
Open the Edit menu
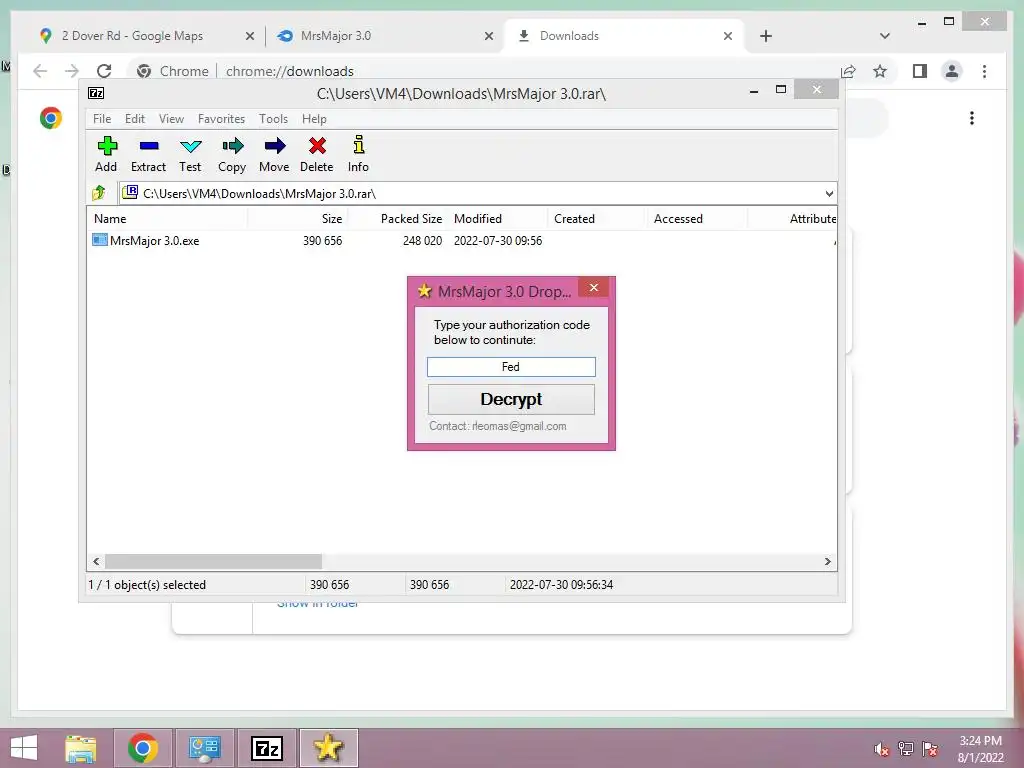[x=135, y=119]
